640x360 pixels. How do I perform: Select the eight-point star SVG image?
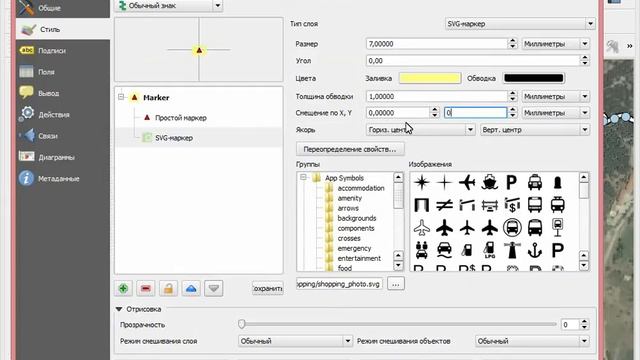tap(422, 182)
